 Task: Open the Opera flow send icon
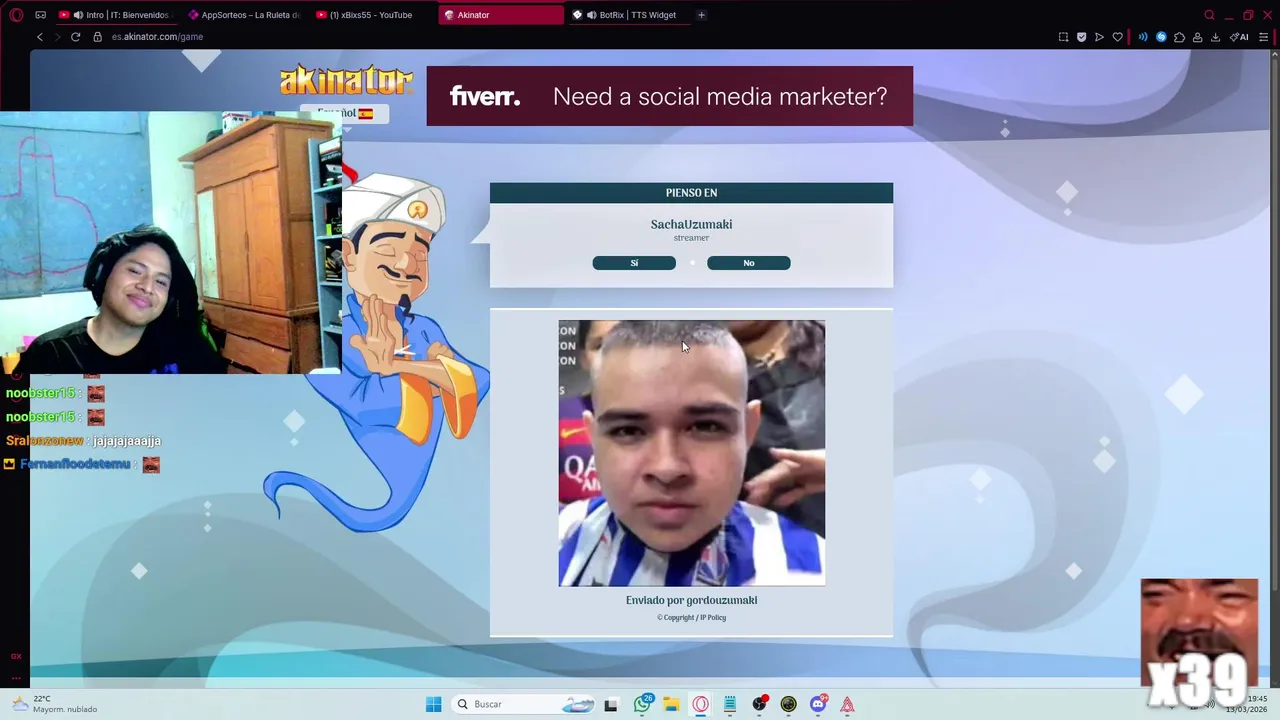tap(1099, 37)
